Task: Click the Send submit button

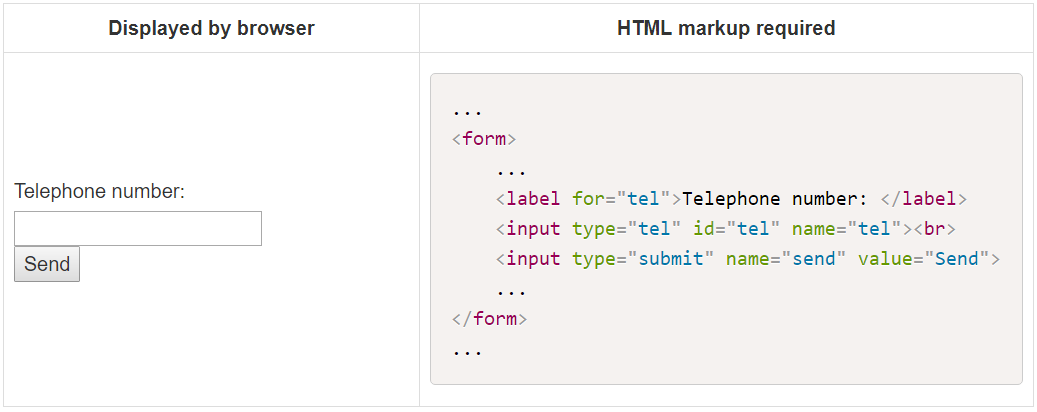Action: click(47, 264)
